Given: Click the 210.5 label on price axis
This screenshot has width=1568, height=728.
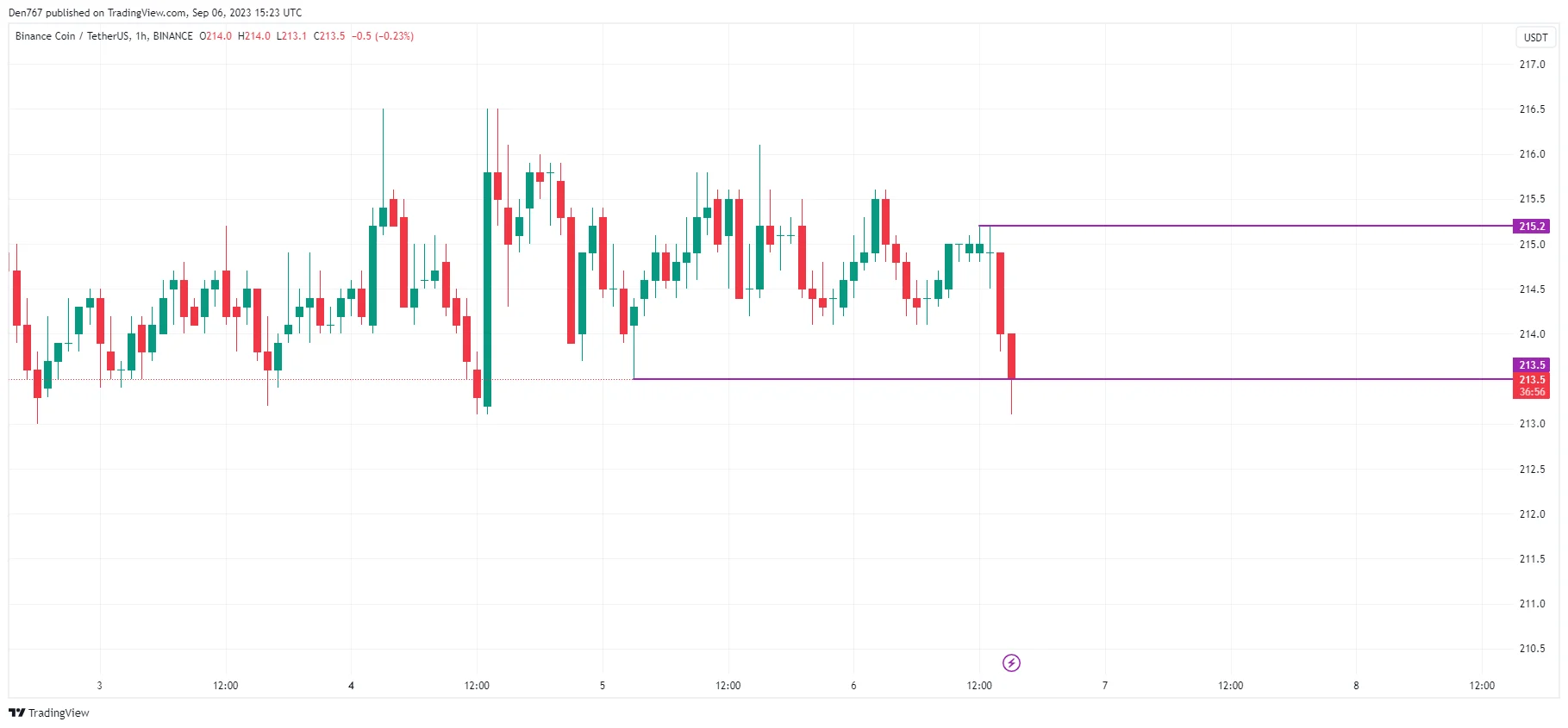Looking at the screenshot, I should pyautogui.click(x=1532, y=649).
